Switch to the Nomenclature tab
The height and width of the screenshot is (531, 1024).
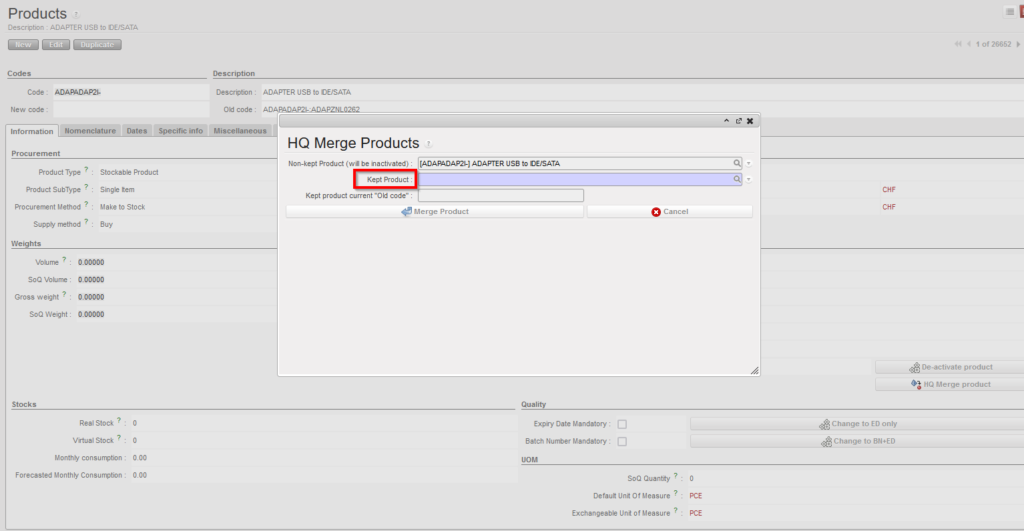pos(90,131)
